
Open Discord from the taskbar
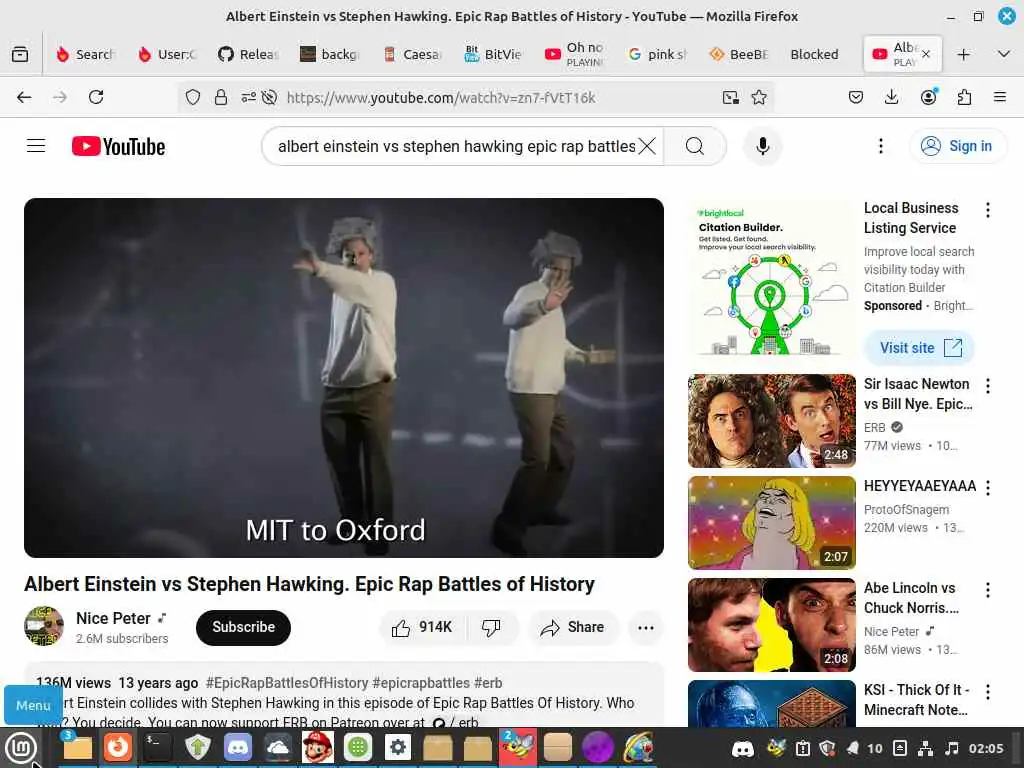[238, 747]
